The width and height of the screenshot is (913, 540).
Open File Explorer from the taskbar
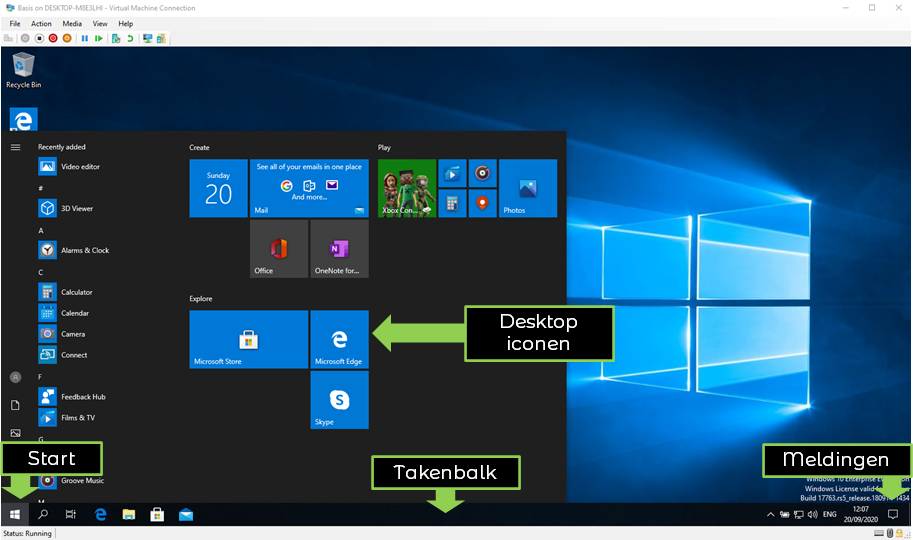coord(129,514)
